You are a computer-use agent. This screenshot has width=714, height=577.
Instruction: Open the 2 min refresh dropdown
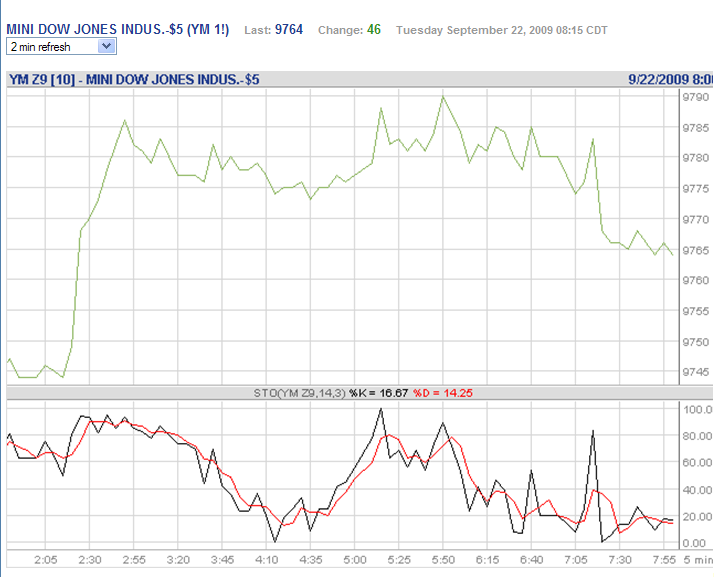[x=61, y=46]
